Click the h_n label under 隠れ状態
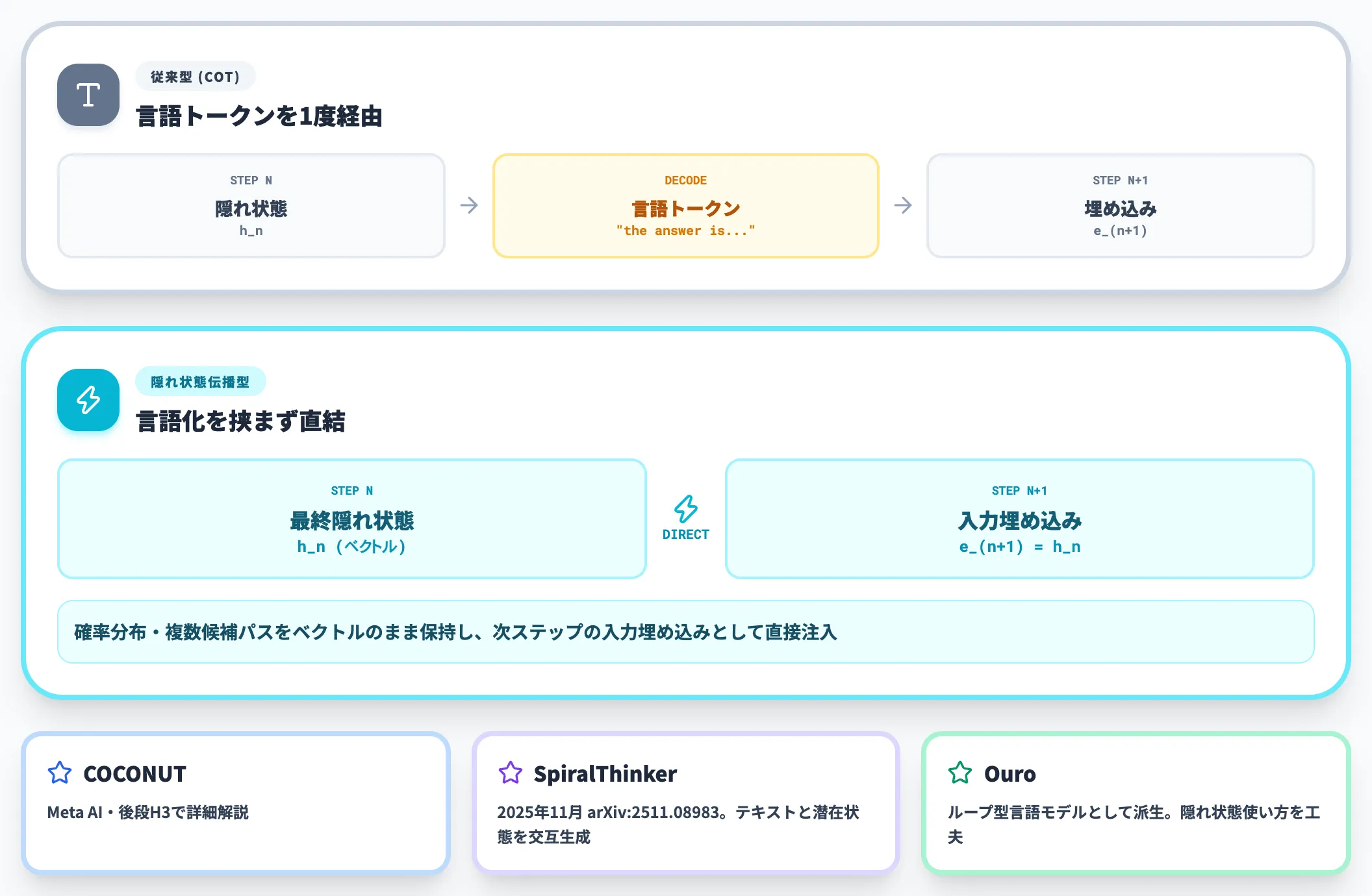 coord(251,230)
